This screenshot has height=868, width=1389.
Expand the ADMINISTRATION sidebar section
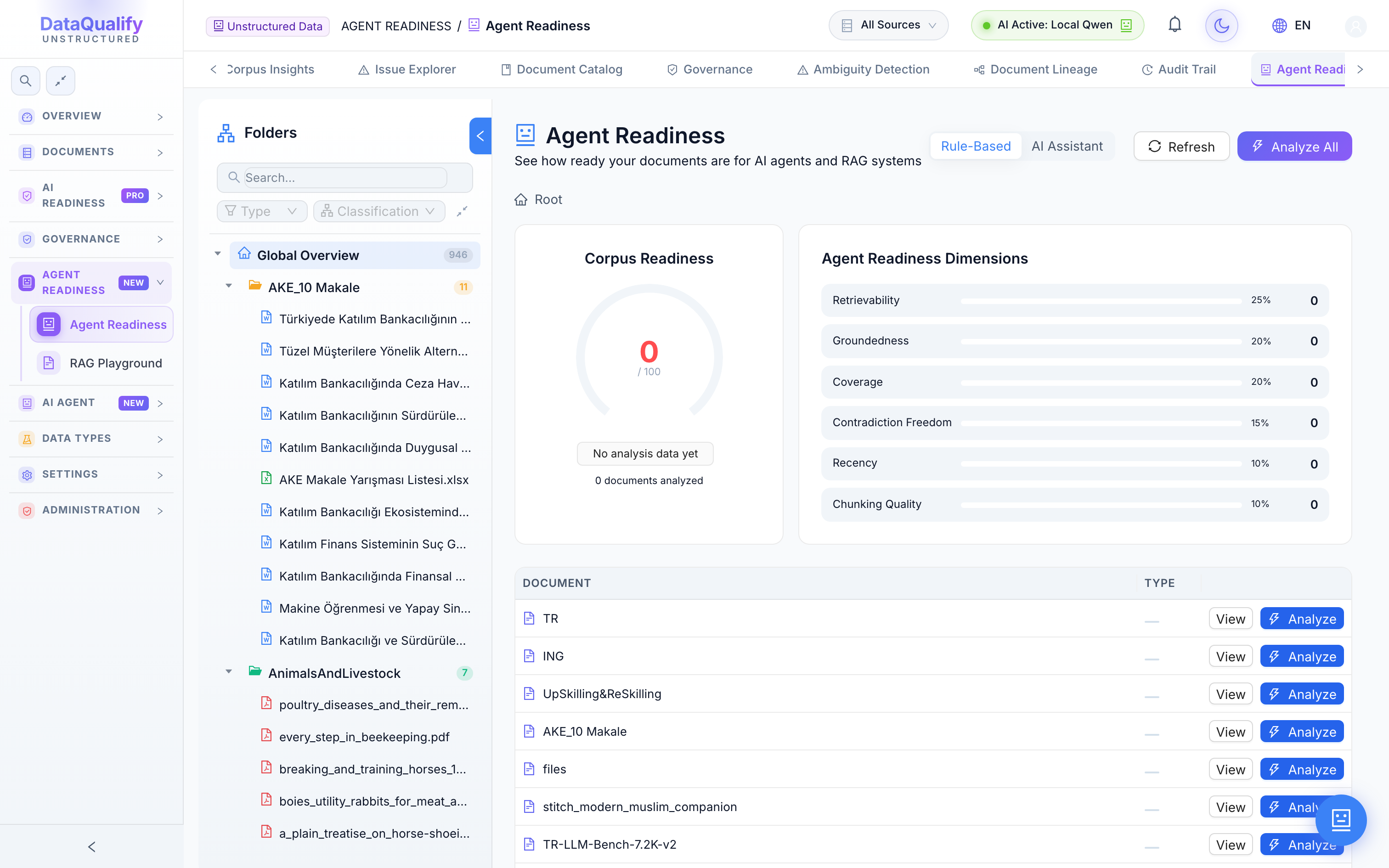(x=91, y=510)
